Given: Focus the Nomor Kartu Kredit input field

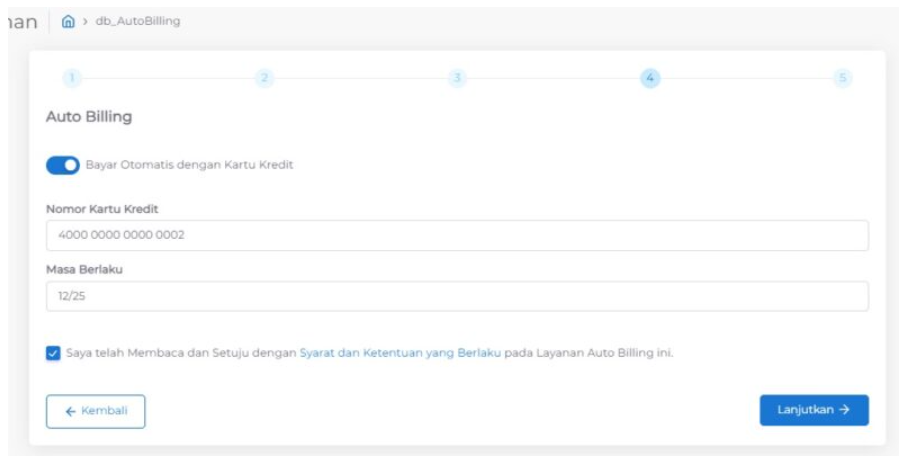Looking at the screenshot, I should (457, 235).
